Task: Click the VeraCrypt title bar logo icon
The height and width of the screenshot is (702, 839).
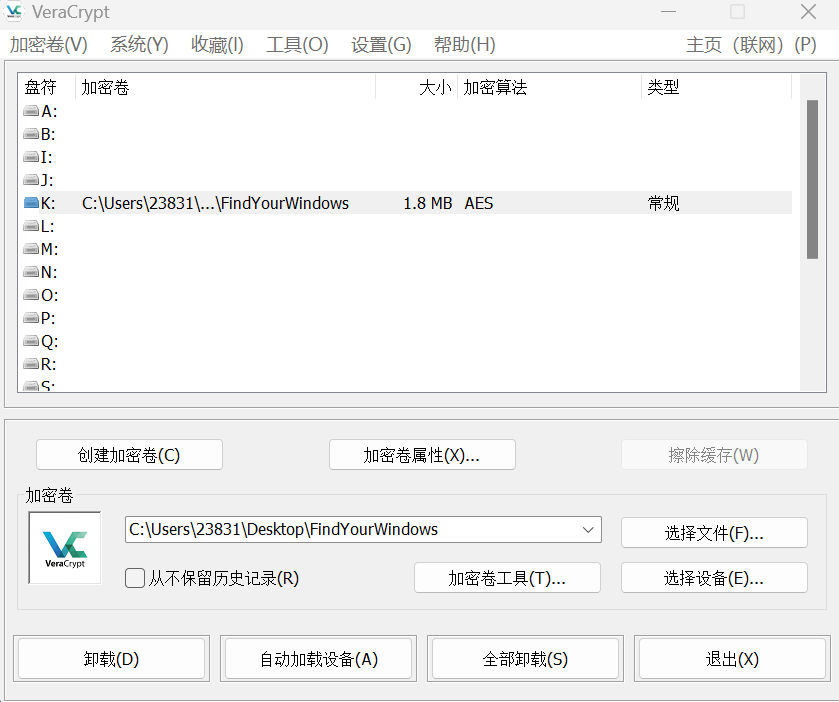Action: click(x=14, y=12)
